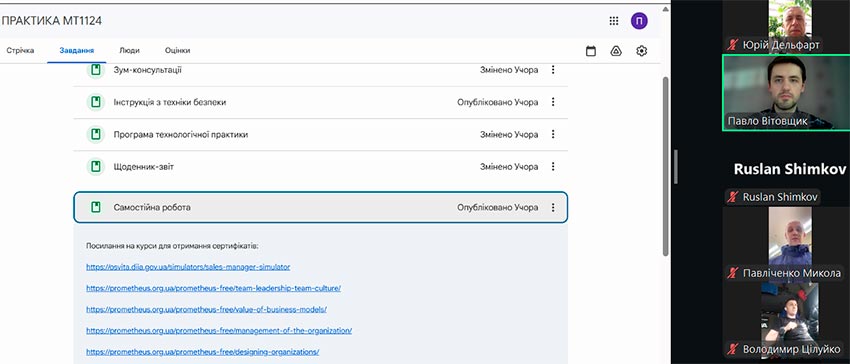
Task: Open the Google Calendar icon
Action: pos(591,51)
